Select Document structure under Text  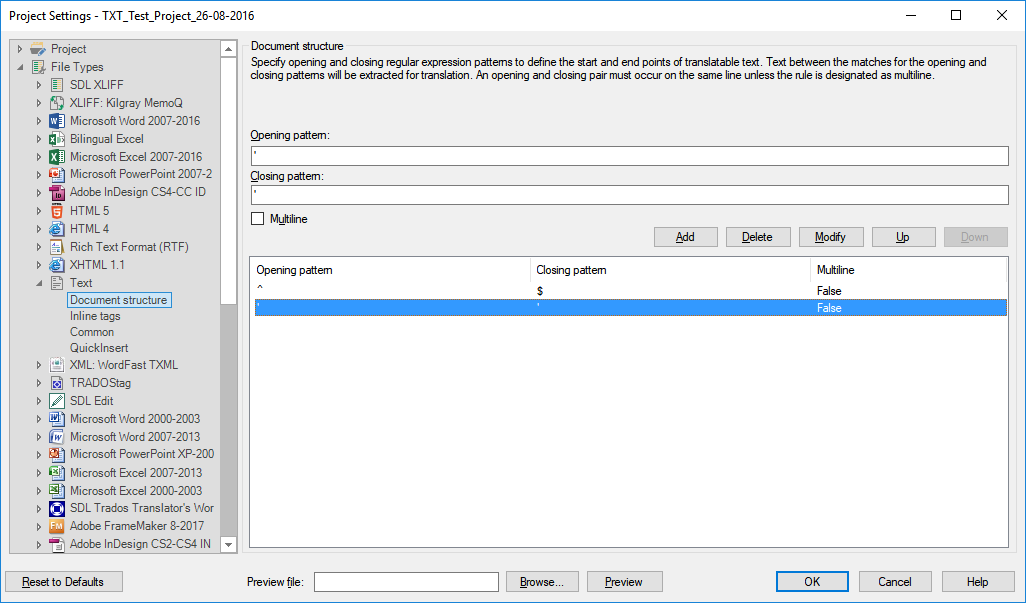(x=119, y=300)
